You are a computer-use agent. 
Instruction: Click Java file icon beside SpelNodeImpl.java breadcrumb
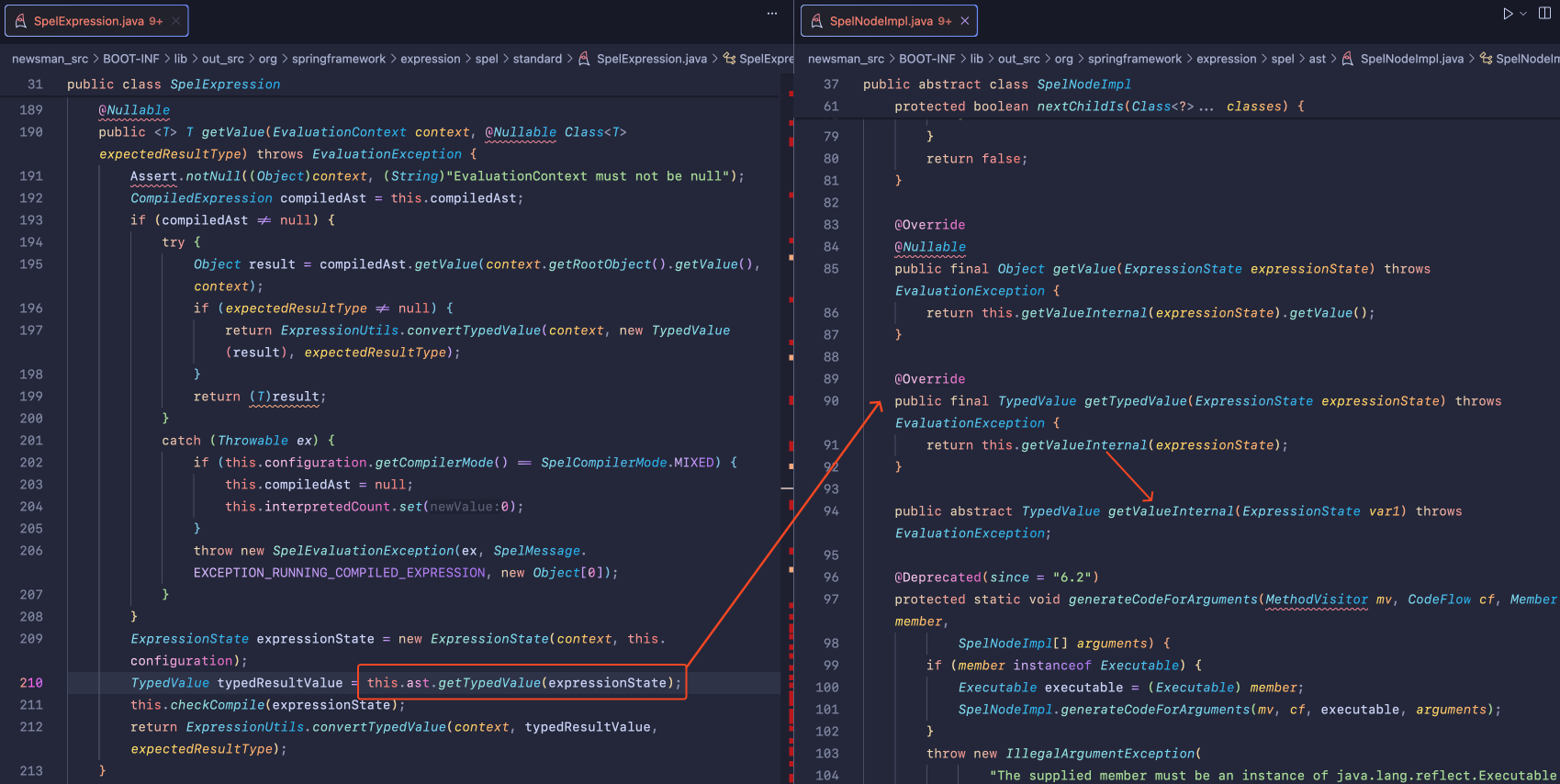[x=1348, y=59]
